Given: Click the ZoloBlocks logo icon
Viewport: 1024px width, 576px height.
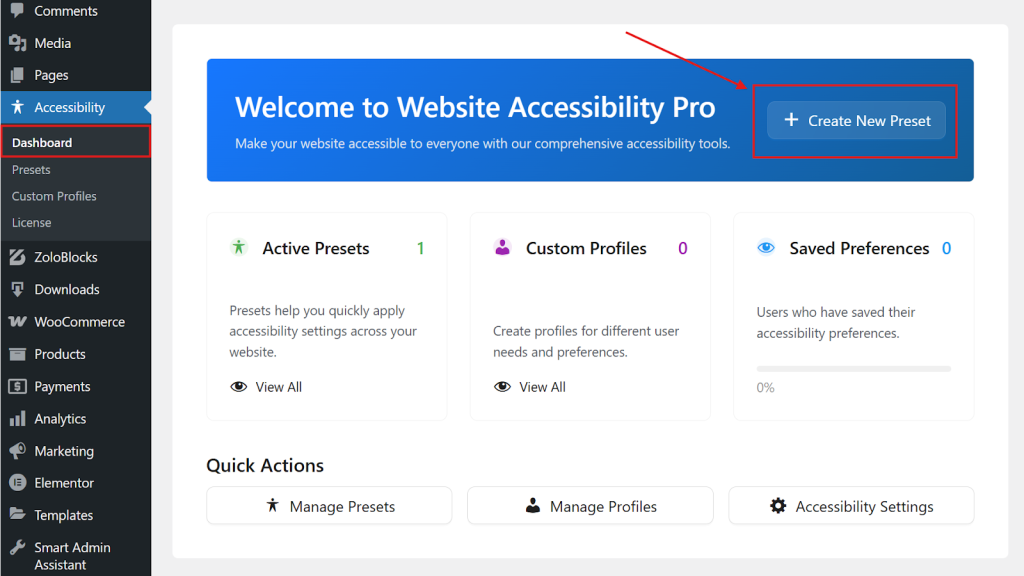Looking at the screenshot, I should (17, 257).
